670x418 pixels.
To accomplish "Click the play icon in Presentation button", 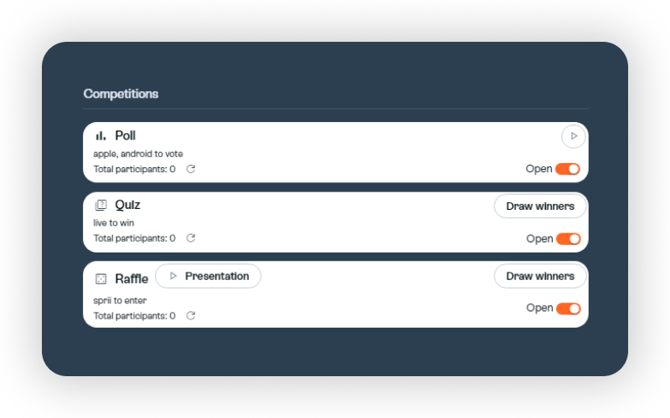I will (x=172, y=276).
